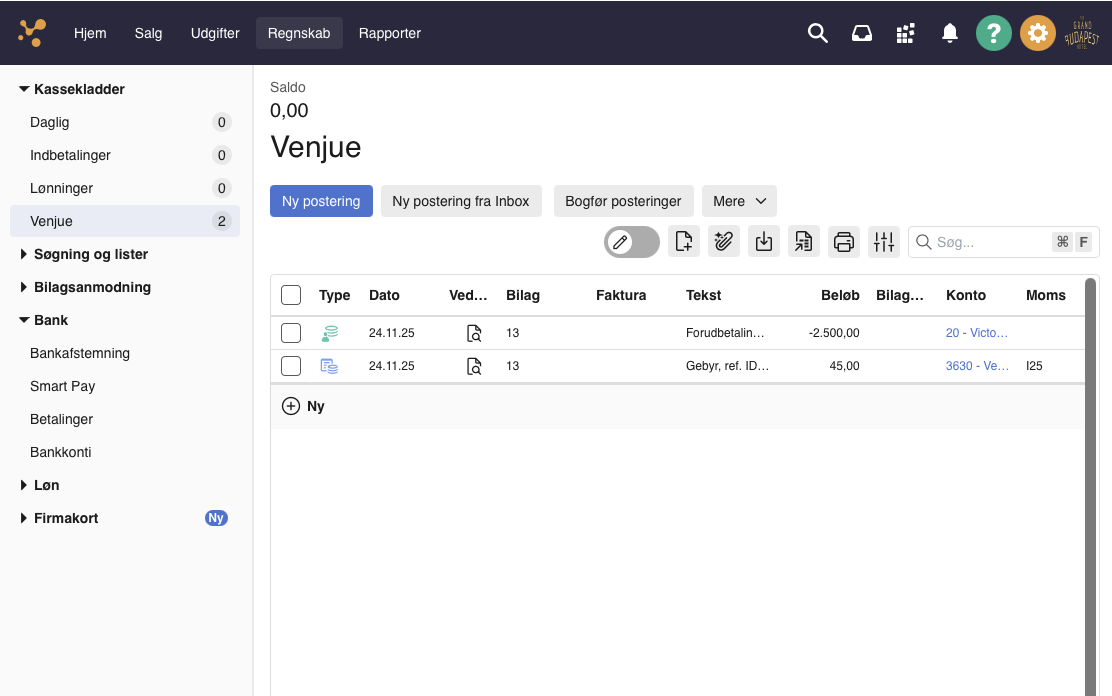Click the Ny postering button

point(321,201)
